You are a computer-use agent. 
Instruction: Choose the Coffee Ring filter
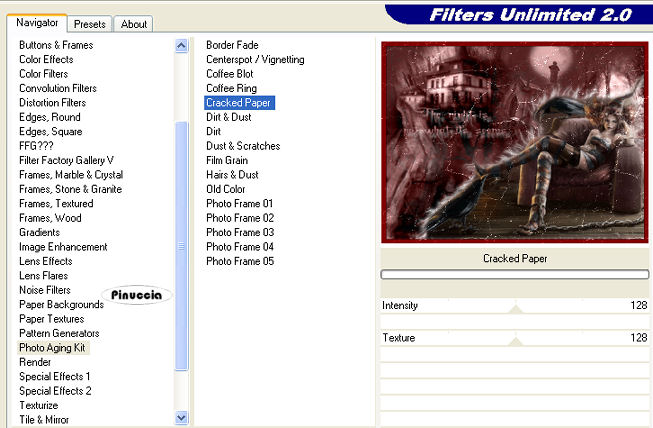tap(232, 88)
